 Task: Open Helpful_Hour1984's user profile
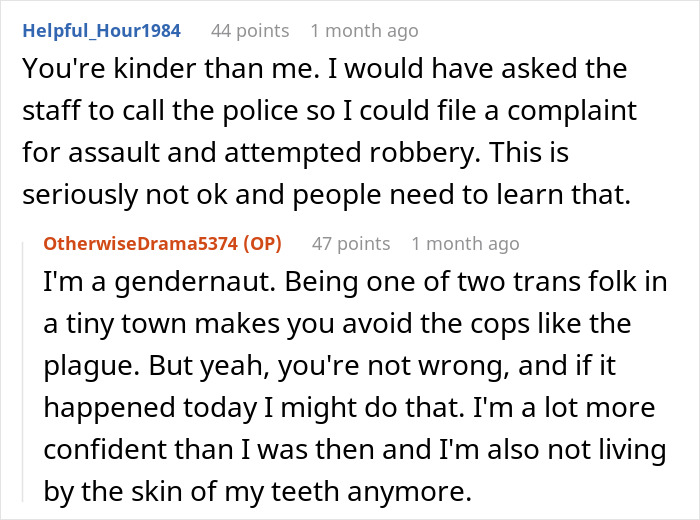102,31
